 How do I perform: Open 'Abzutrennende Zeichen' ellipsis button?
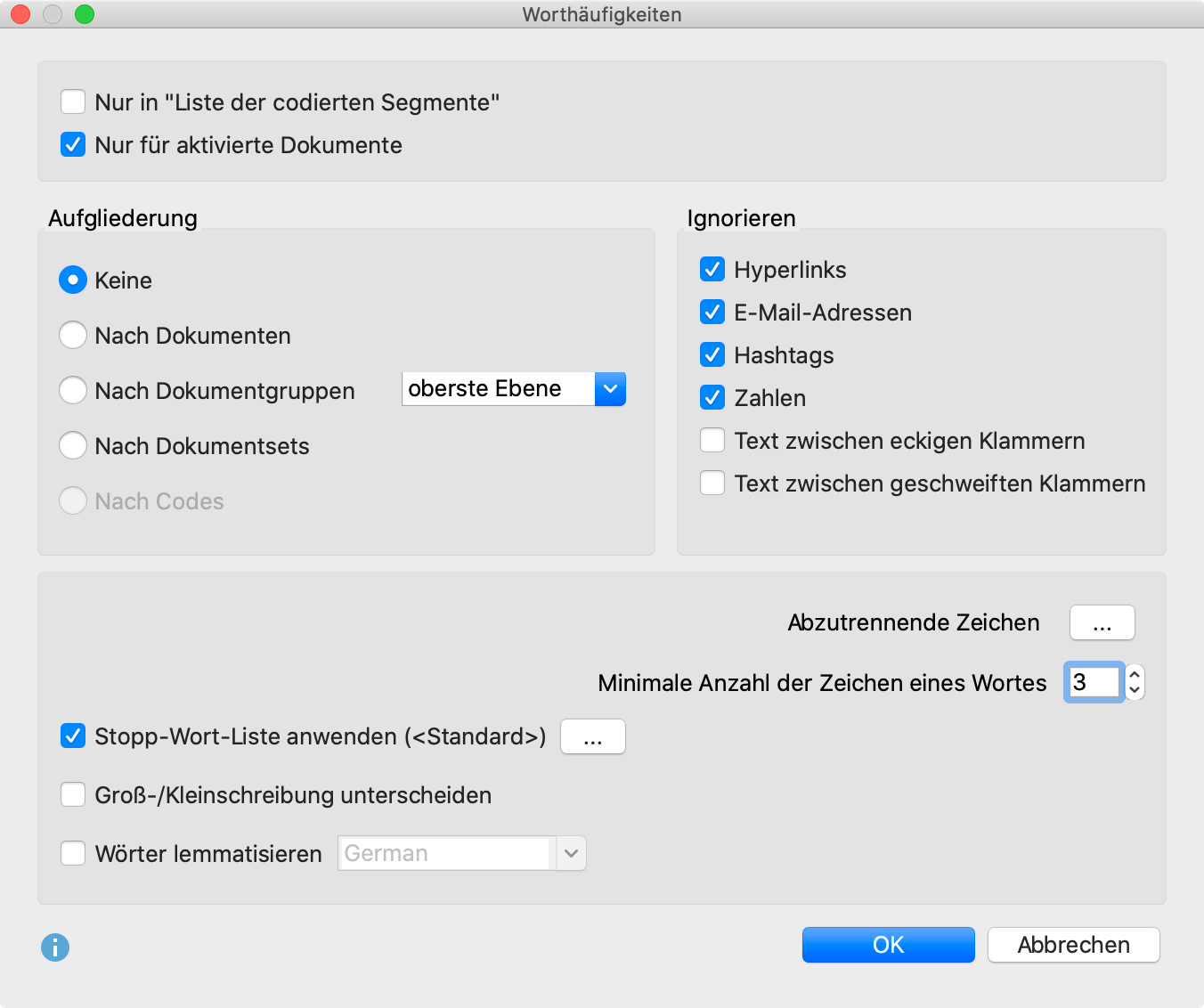point(1102,622)
